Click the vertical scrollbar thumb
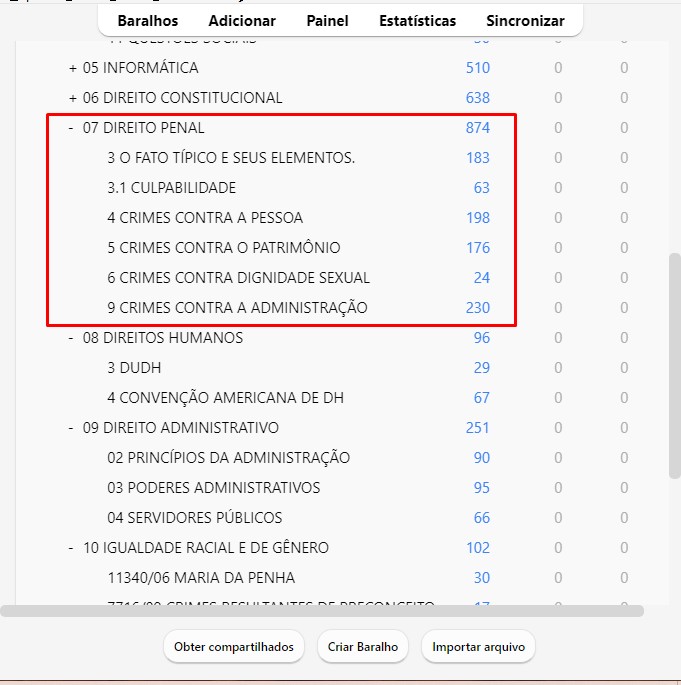This screenshot has height=685, width=681. (675, 366)
